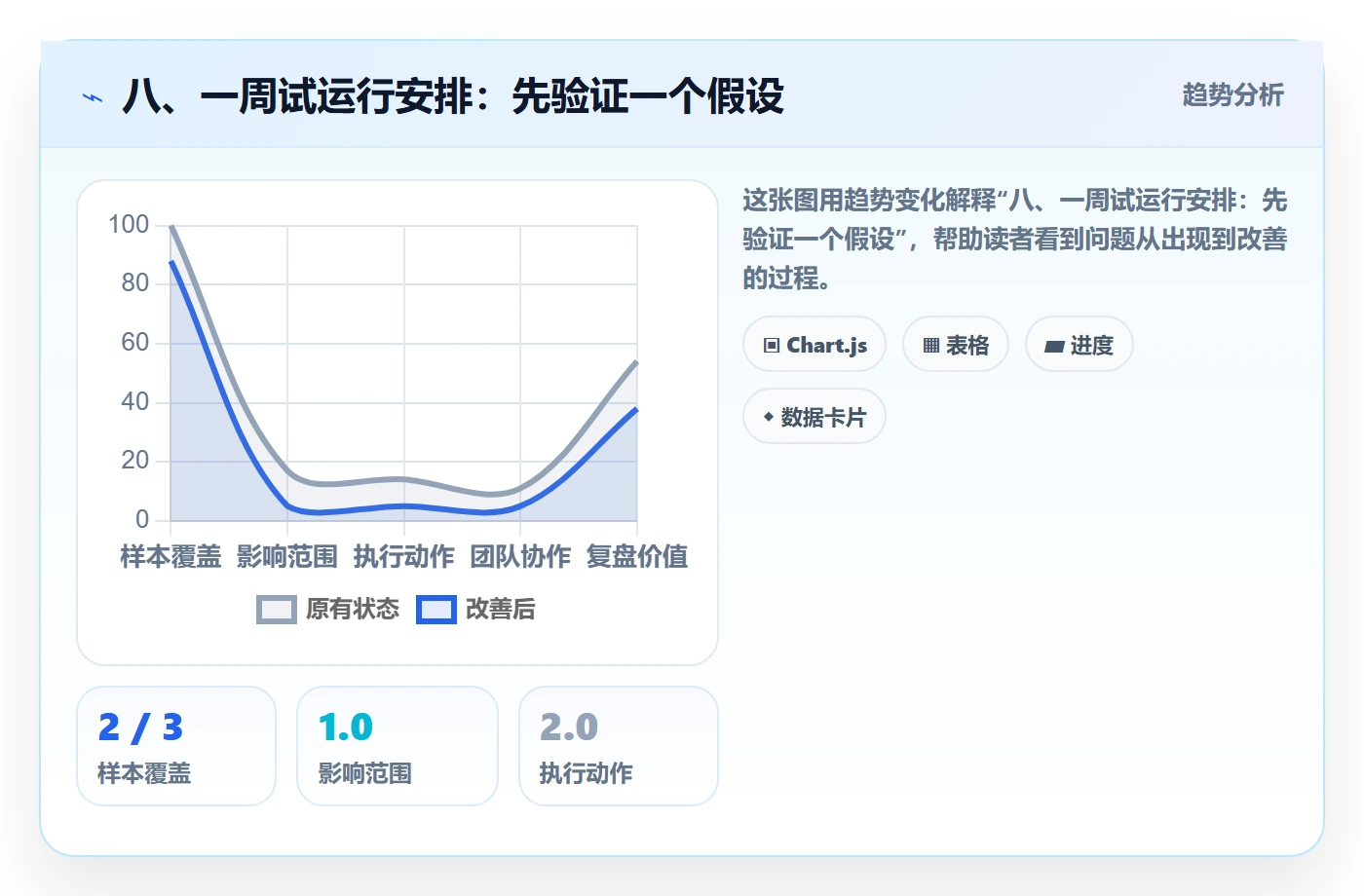Select the 数据卡片 tag chip

click(815, 416)
